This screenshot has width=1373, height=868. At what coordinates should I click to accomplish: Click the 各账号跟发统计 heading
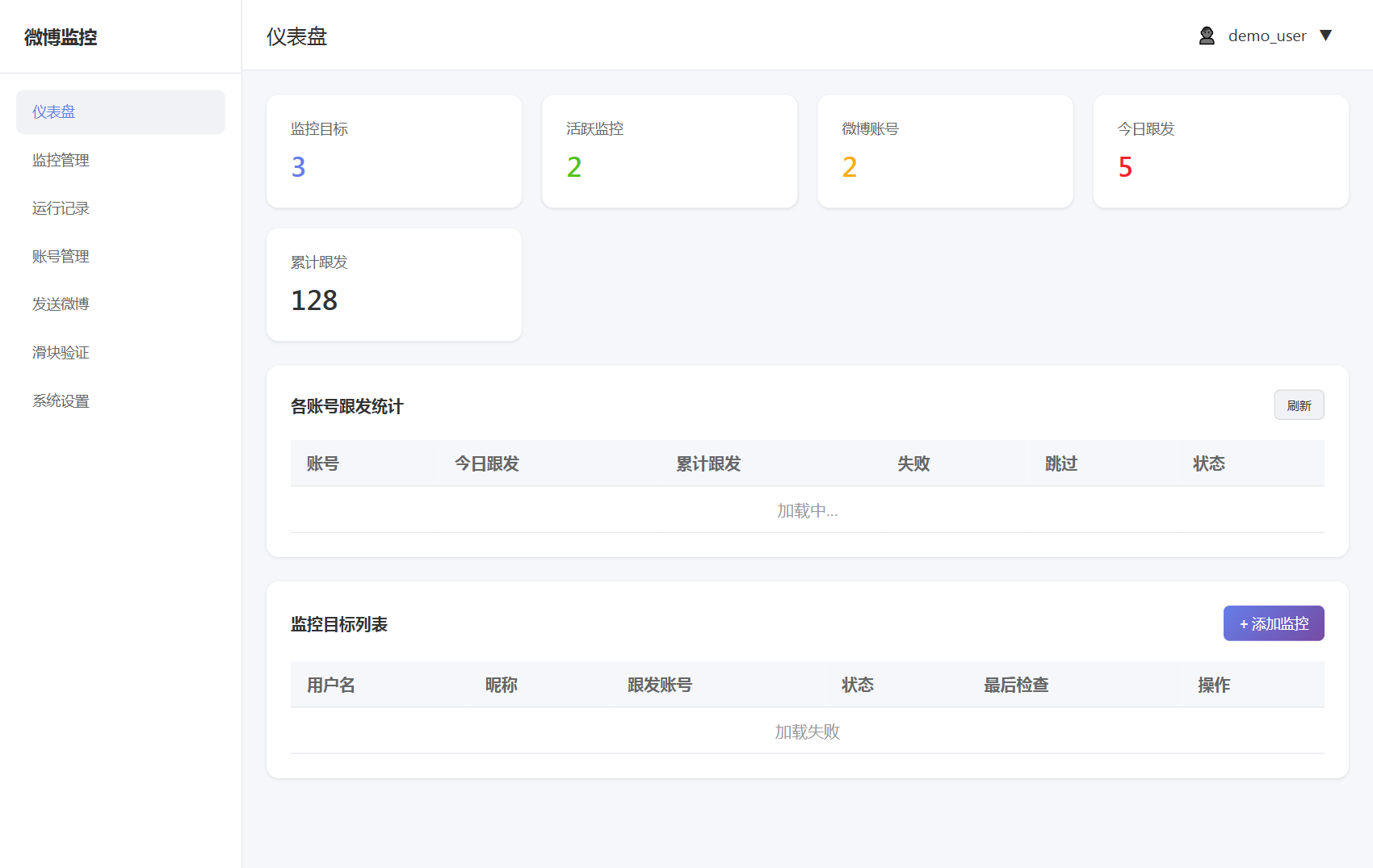(x=346, y=406)
